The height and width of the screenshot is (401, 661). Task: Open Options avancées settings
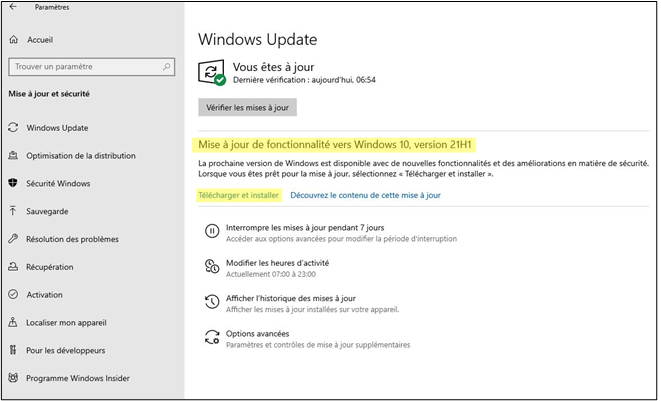(257, 334)
